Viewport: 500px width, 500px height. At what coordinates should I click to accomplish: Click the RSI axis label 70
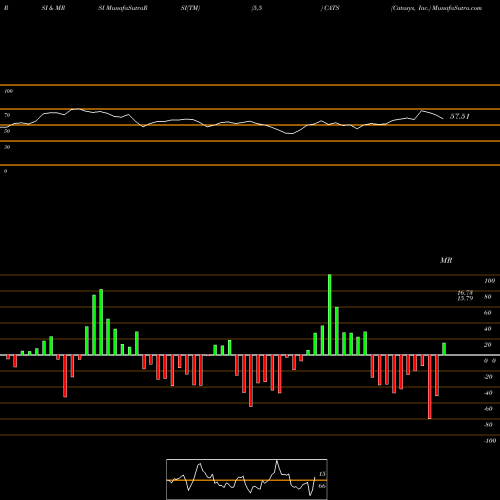pos(7,115)
